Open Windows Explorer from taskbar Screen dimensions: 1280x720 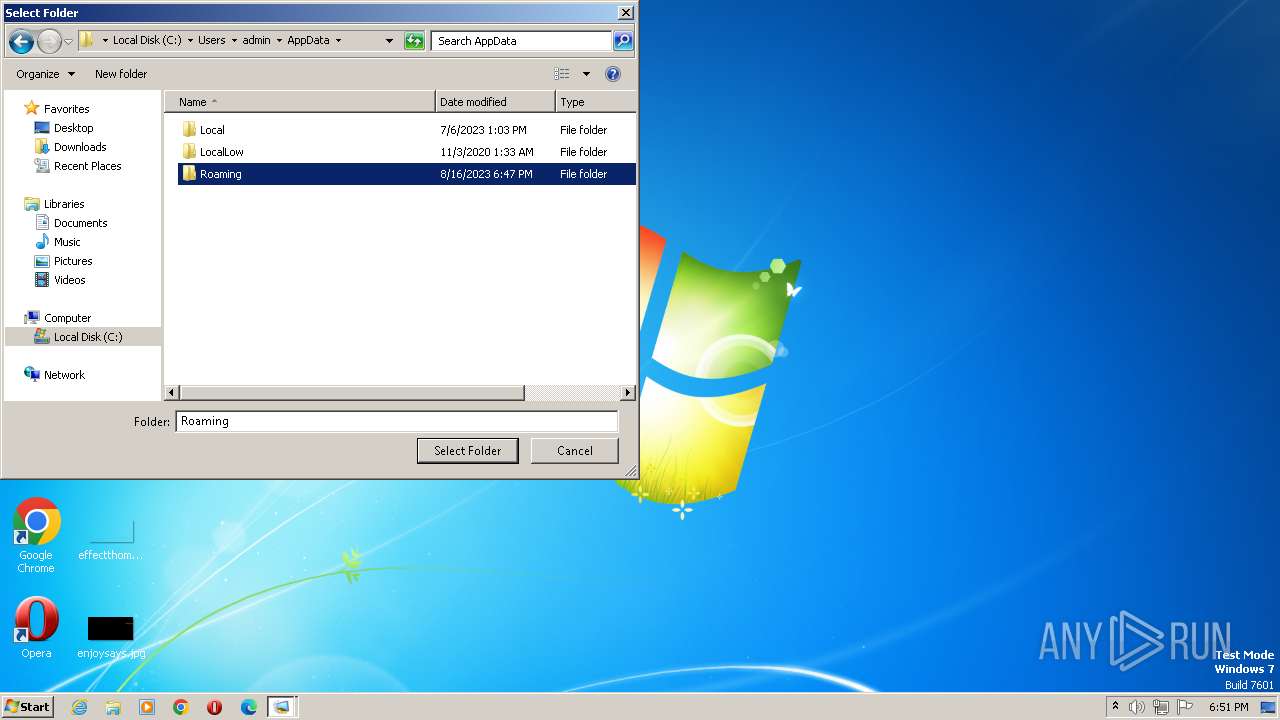tap(113, 707)
